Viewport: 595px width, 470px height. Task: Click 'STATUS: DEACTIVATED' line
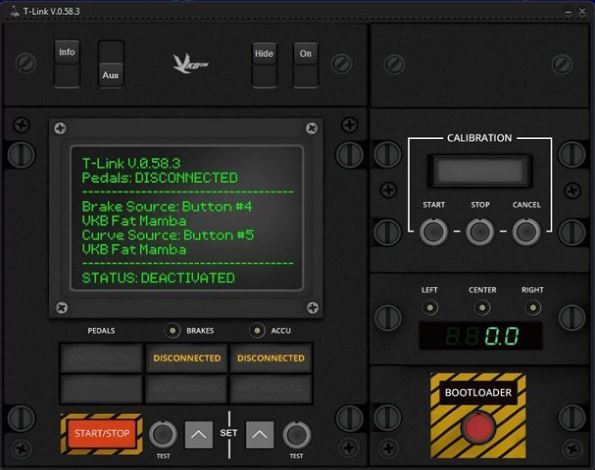pyautogui.click(x=158, y=278)
